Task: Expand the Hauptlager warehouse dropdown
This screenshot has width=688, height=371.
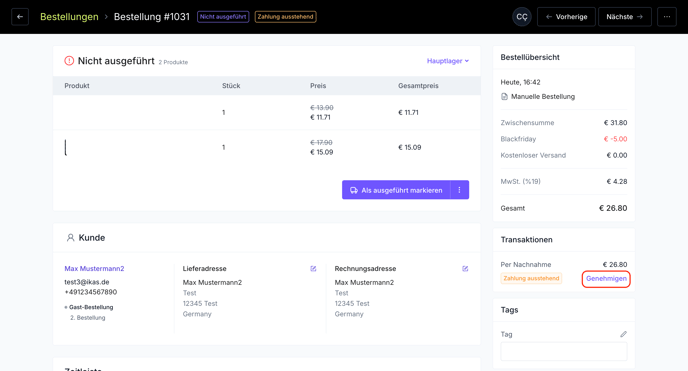Action: [448, 61]
